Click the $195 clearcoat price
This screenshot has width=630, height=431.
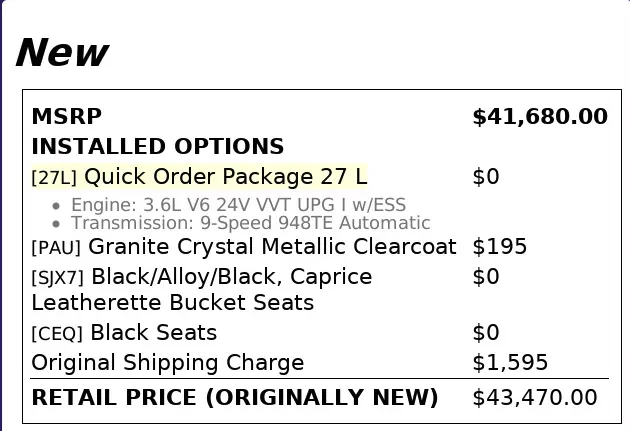pyautogui.click(x=499, y=247)
